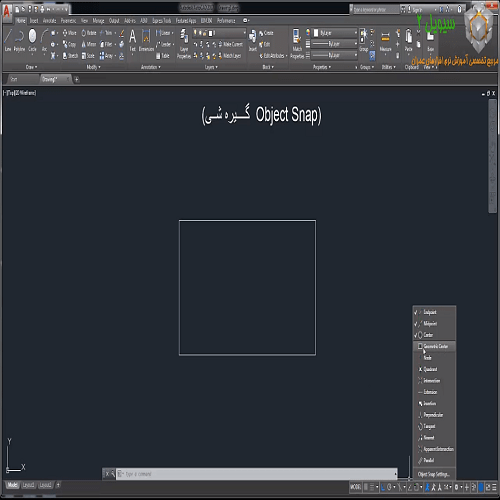Click the Array tool
This screenshot has width=500, height=500.
tap(106, 56)
